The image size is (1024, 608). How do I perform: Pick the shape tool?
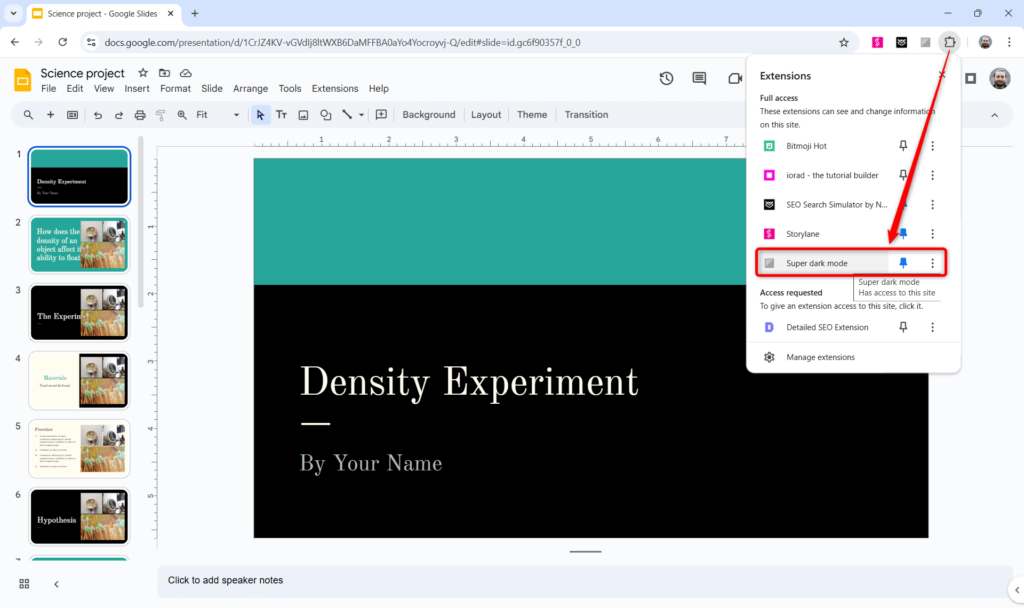pos(325,114)
